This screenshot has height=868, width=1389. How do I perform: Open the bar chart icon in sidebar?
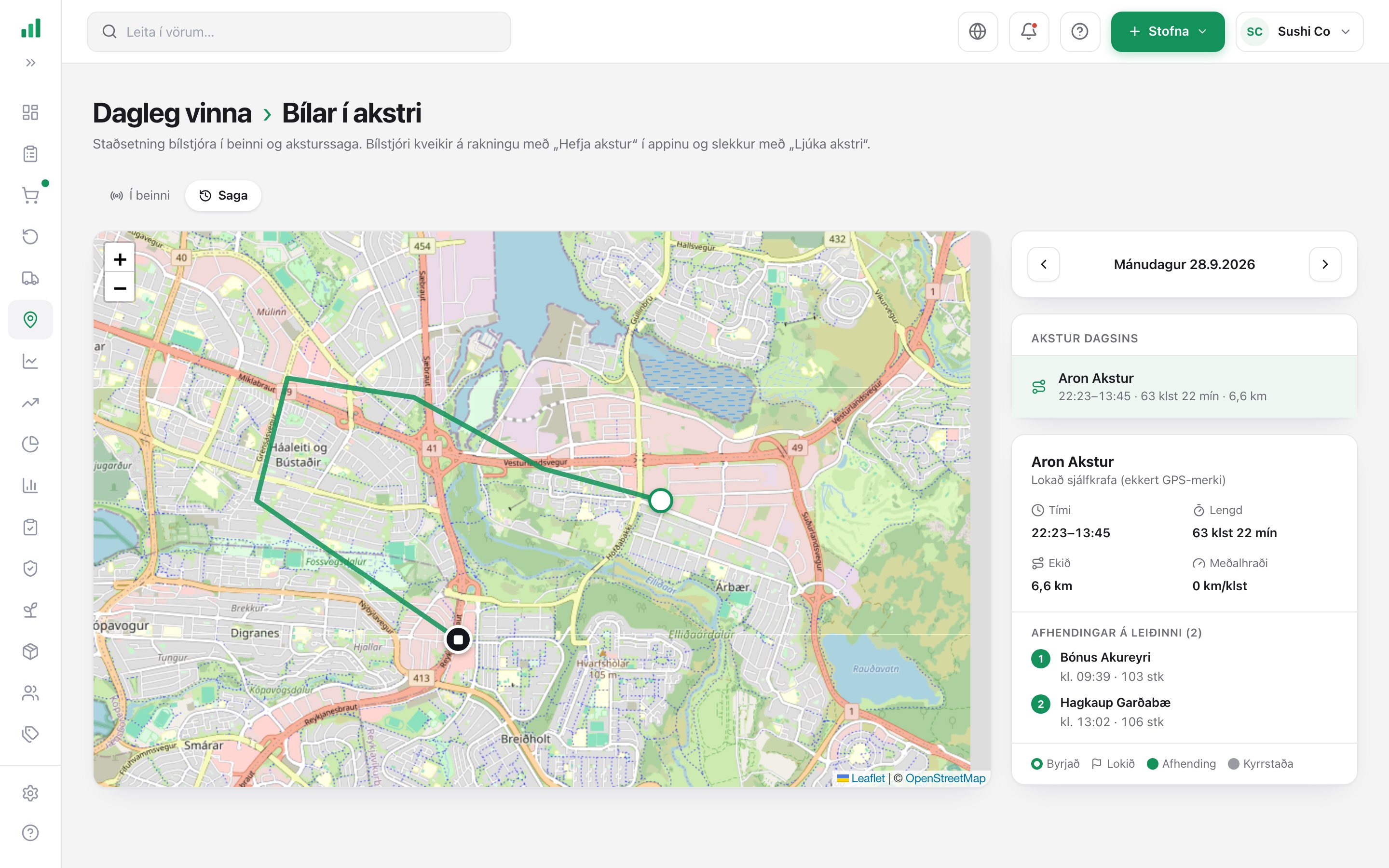(30, 486)
